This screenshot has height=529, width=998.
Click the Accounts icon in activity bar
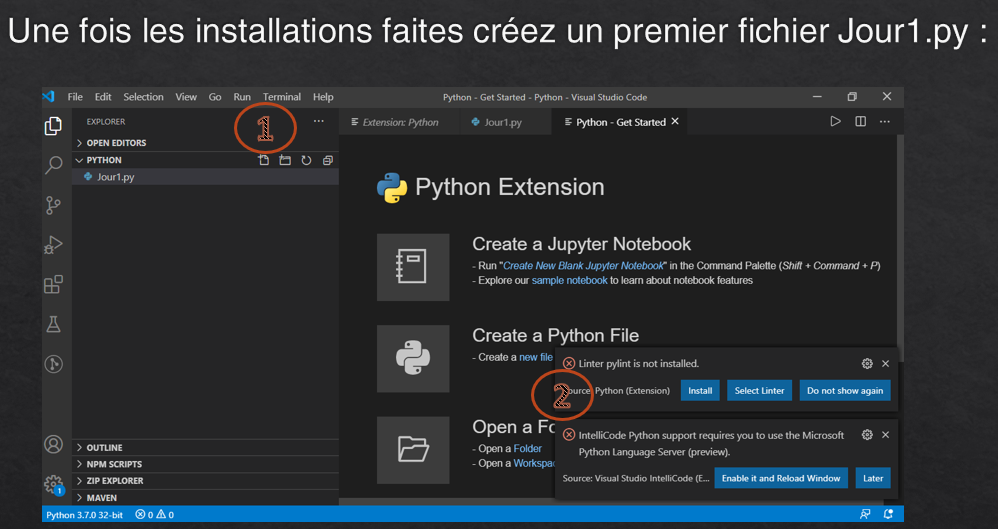54,444
